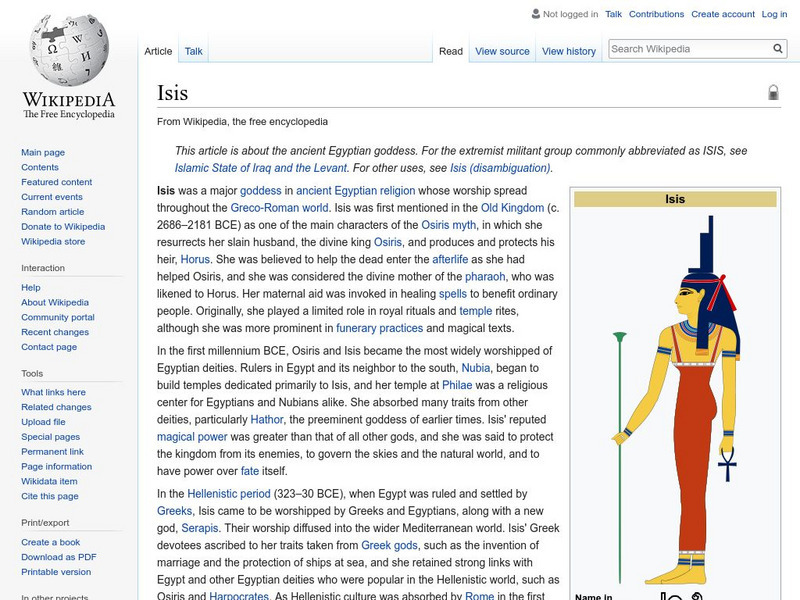Load a Random article
Screen dimensions: 800x600
point(53,211)
